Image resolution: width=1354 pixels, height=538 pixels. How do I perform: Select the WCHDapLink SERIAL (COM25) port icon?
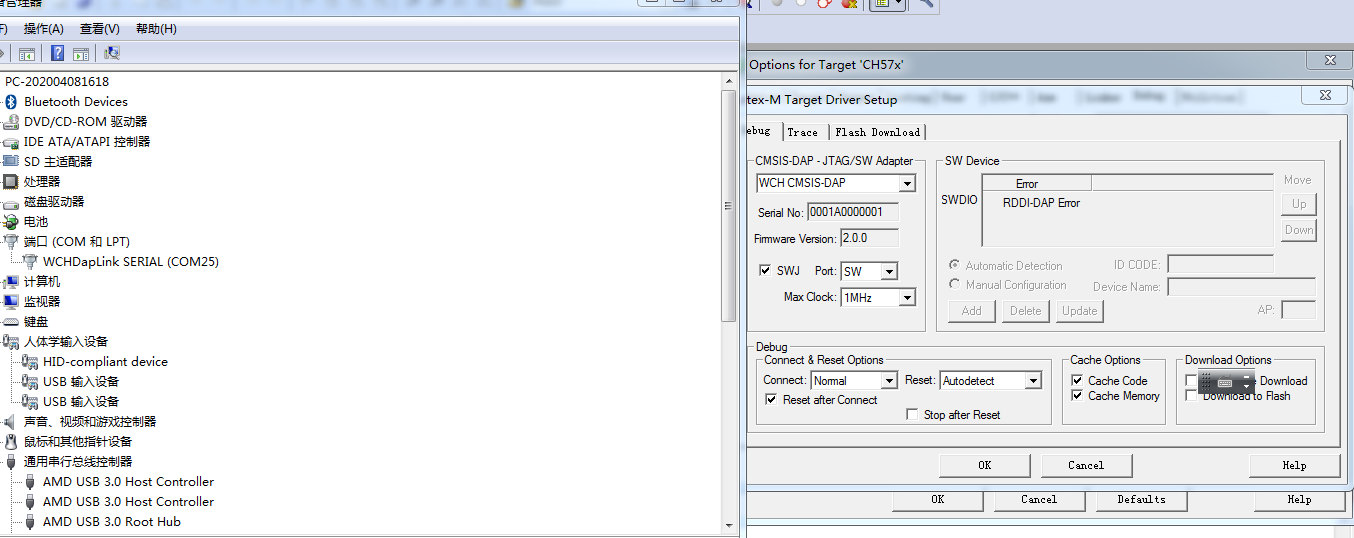point(30,262)
